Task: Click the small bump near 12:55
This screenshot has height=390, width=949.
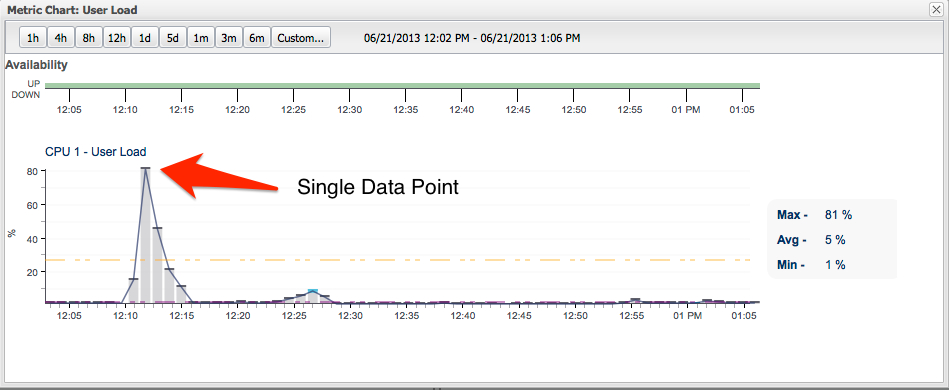Action: (635, 300)
